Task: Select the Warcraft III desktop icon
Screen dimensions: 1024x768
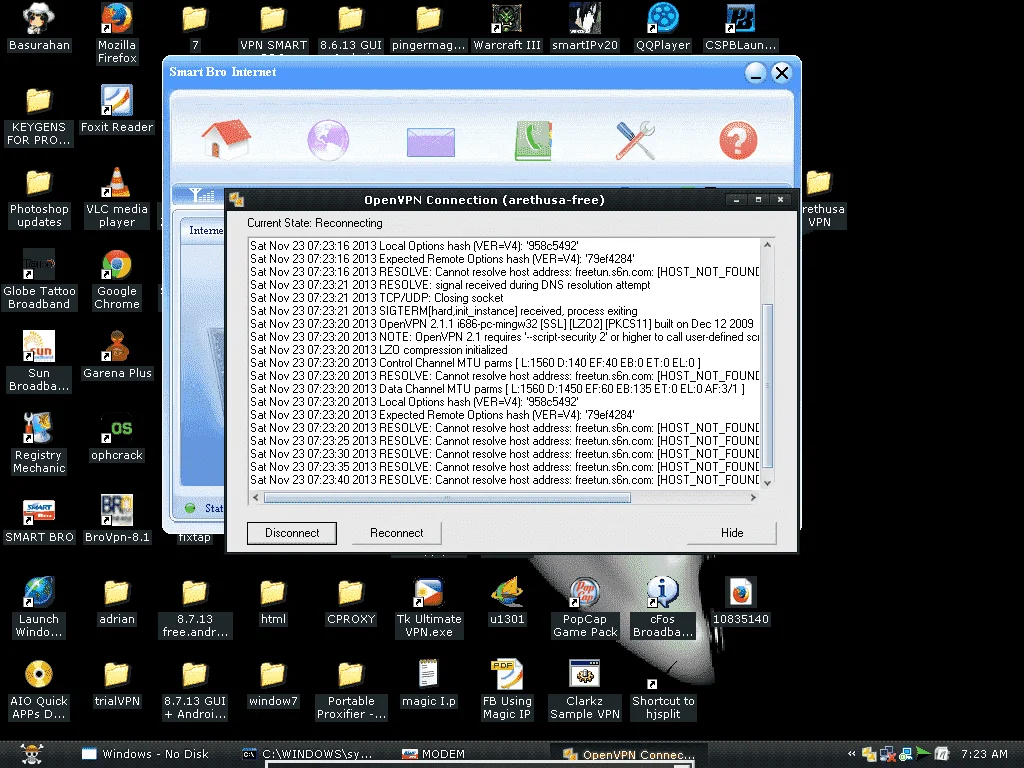Action: click(x=507, y=27)
